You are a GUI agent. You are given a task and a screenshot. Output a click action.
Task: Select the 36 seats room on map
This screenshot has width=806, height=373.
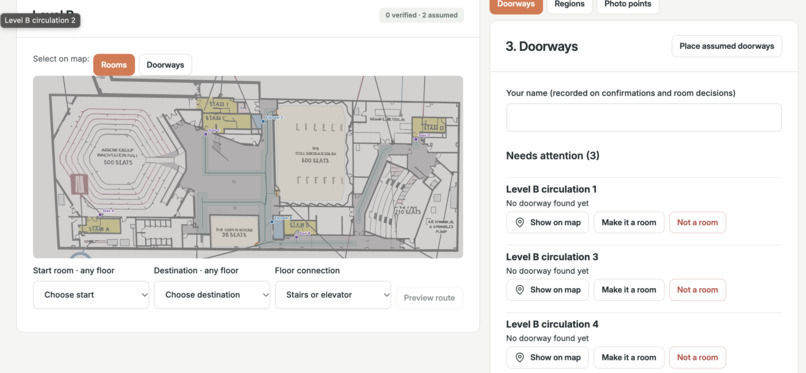coord(234,232)
